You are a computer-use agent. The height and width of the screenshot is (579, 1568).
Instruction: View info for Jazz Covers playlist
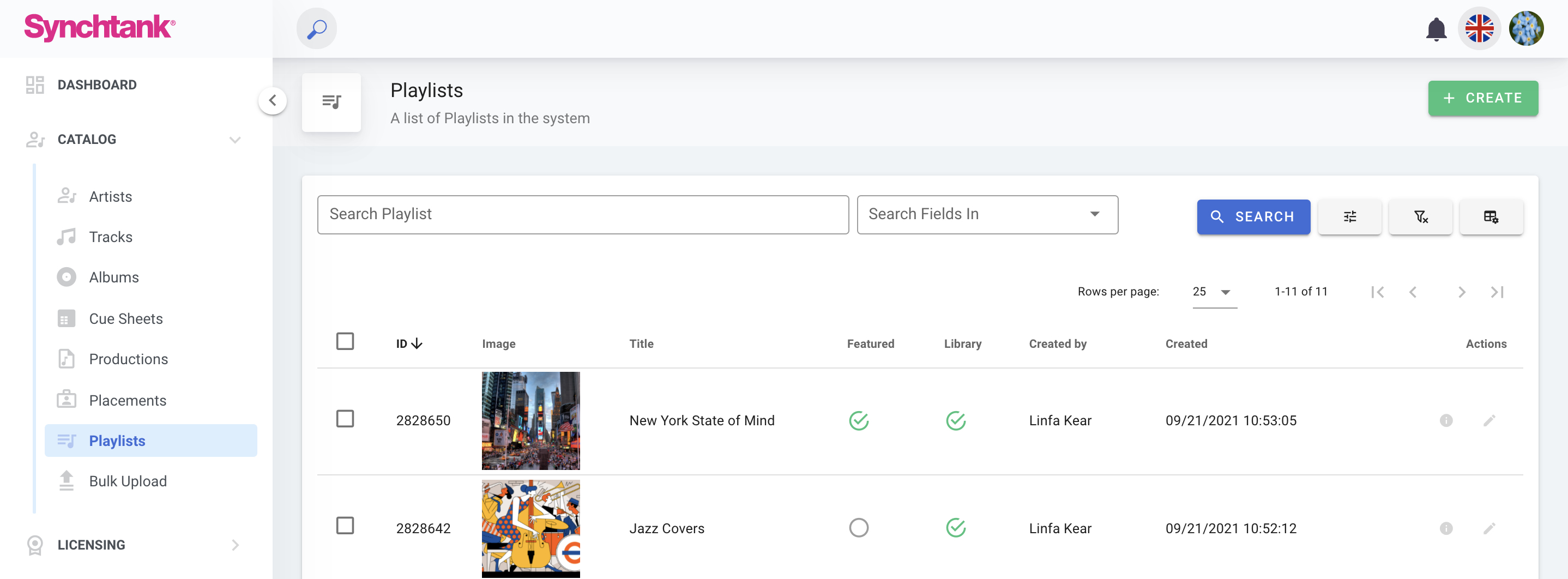[1446, 528]
